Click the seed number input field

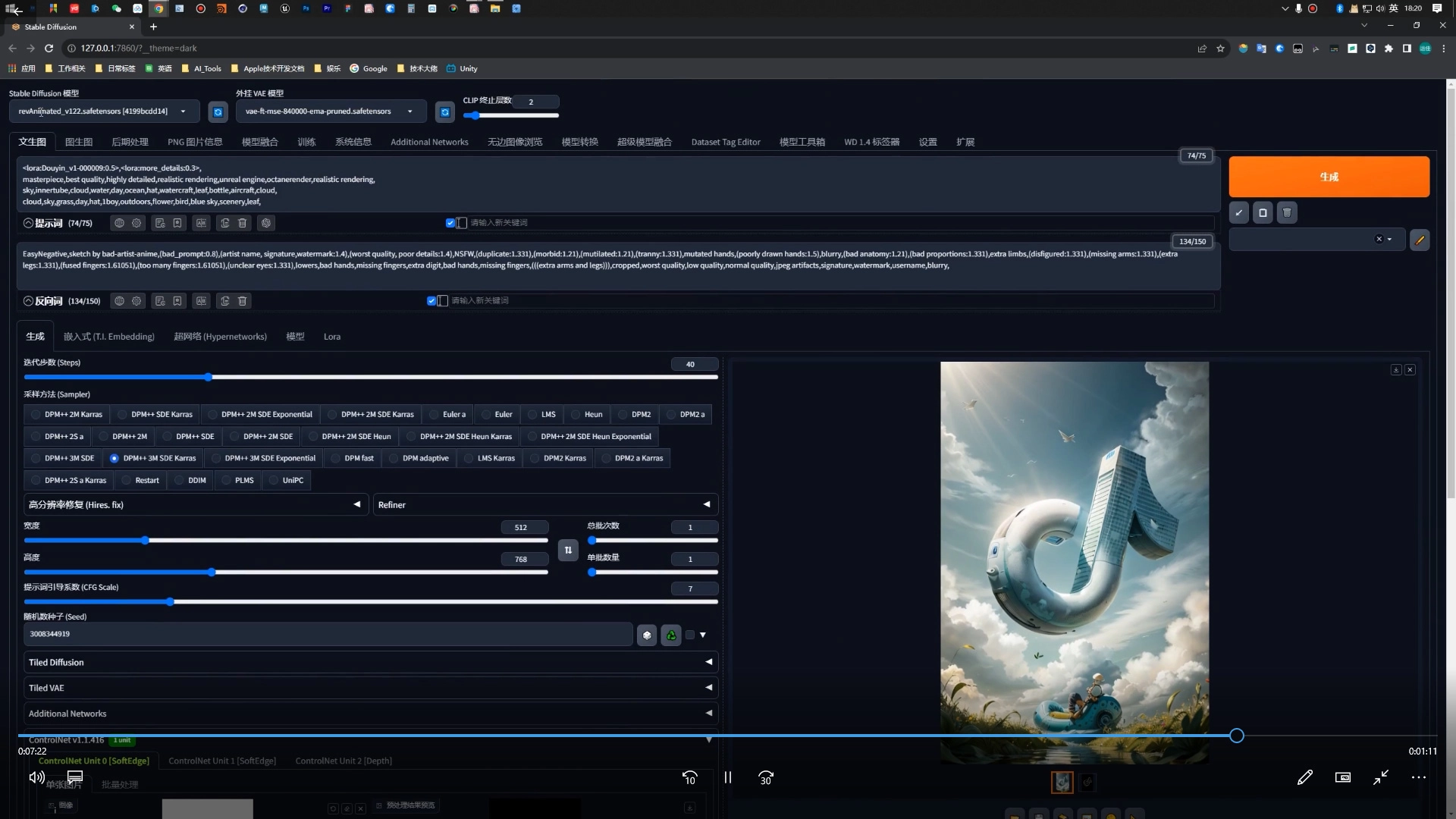(326, 635)
